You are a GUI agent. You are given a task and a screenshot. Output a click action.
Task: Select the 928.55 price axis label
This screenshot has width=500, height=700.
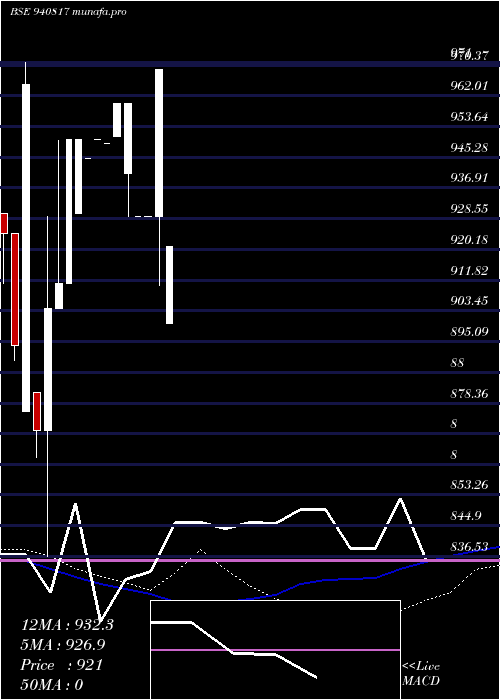click(x=469, y=209)
